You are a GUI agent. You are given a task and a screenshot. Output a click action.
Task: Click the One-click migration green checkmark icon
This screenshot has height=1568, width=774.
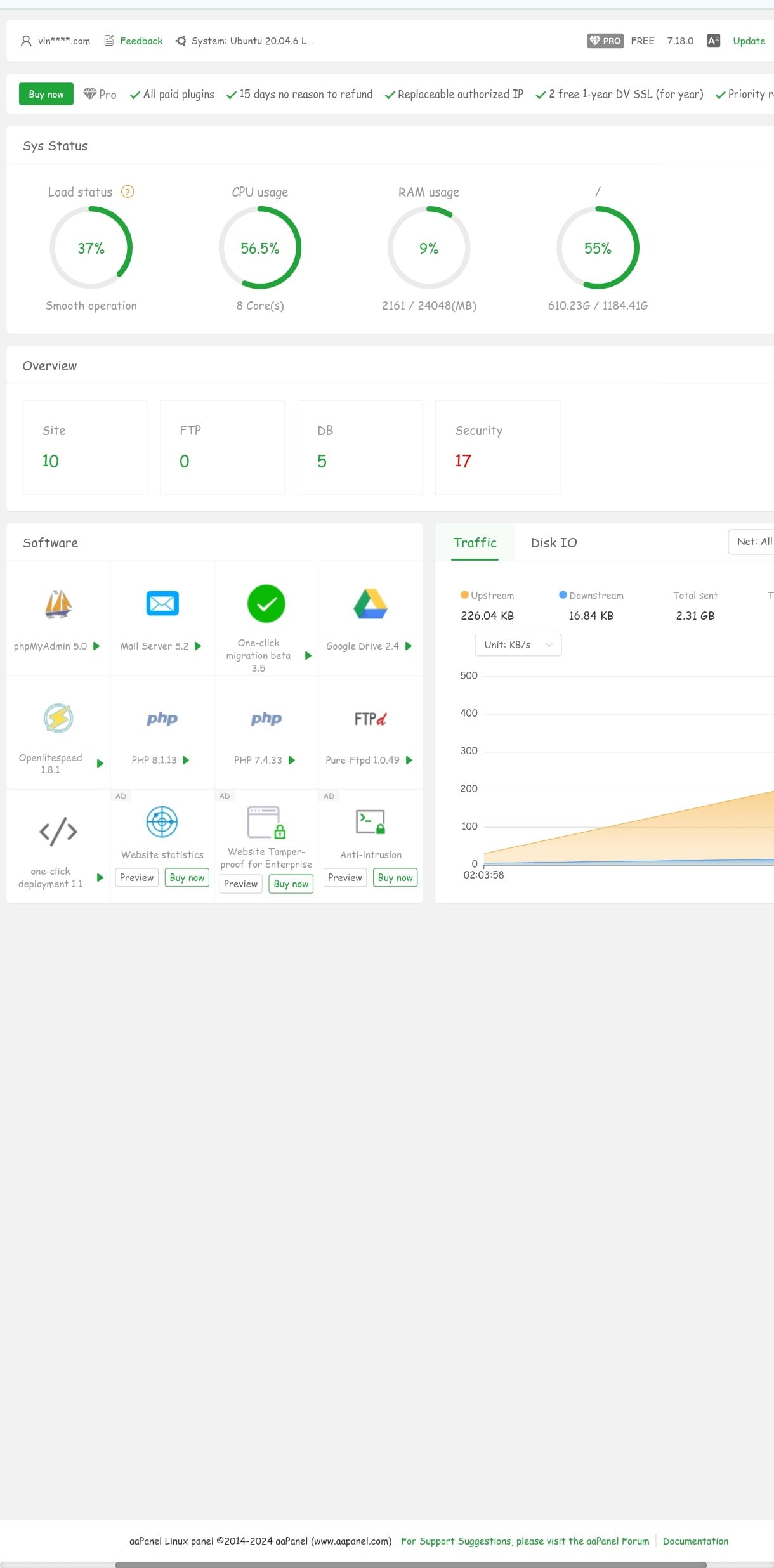(x=266, y=603)
